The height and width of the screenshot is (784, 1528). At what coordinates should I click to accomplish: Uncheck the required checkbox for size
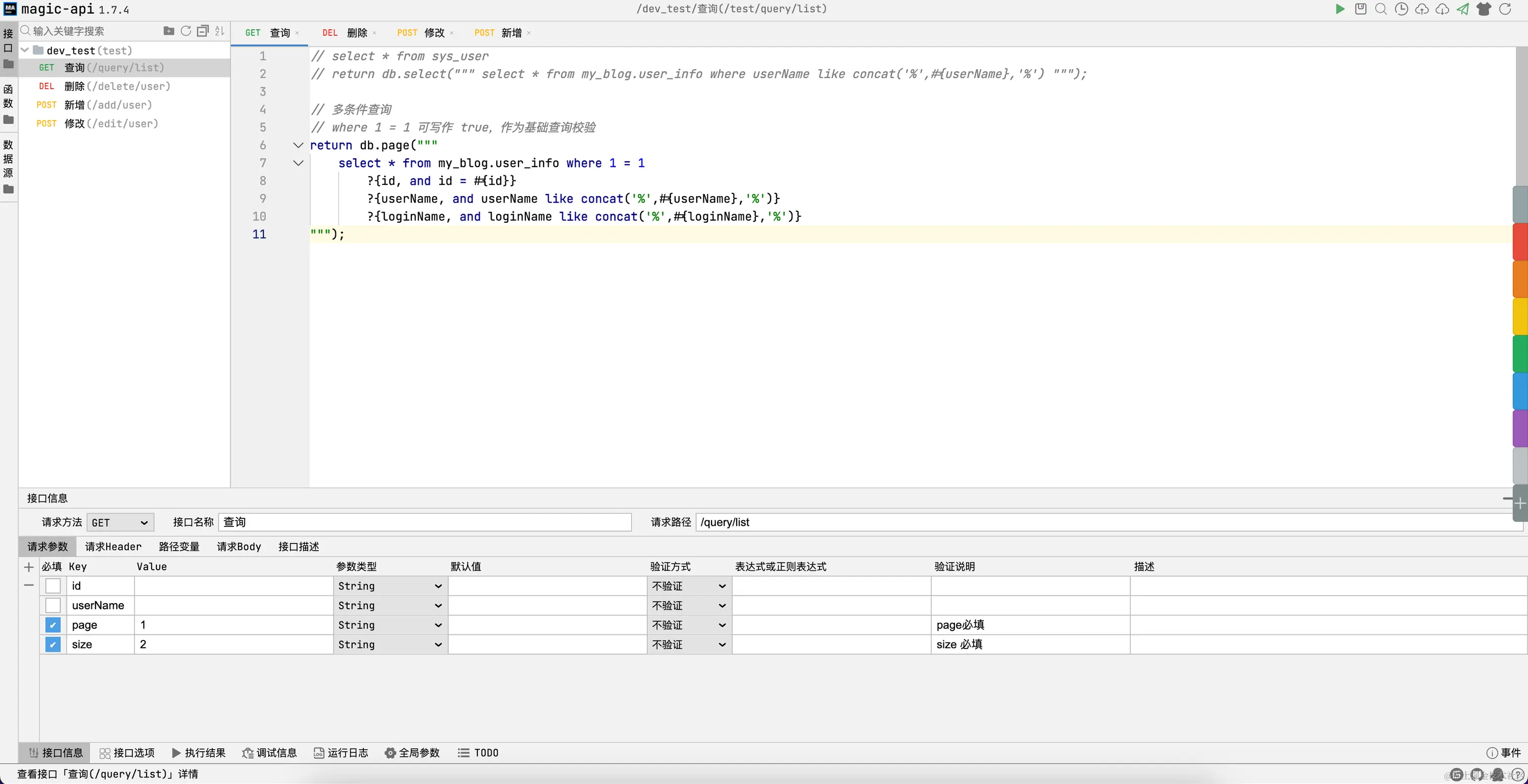click(54, 645)
